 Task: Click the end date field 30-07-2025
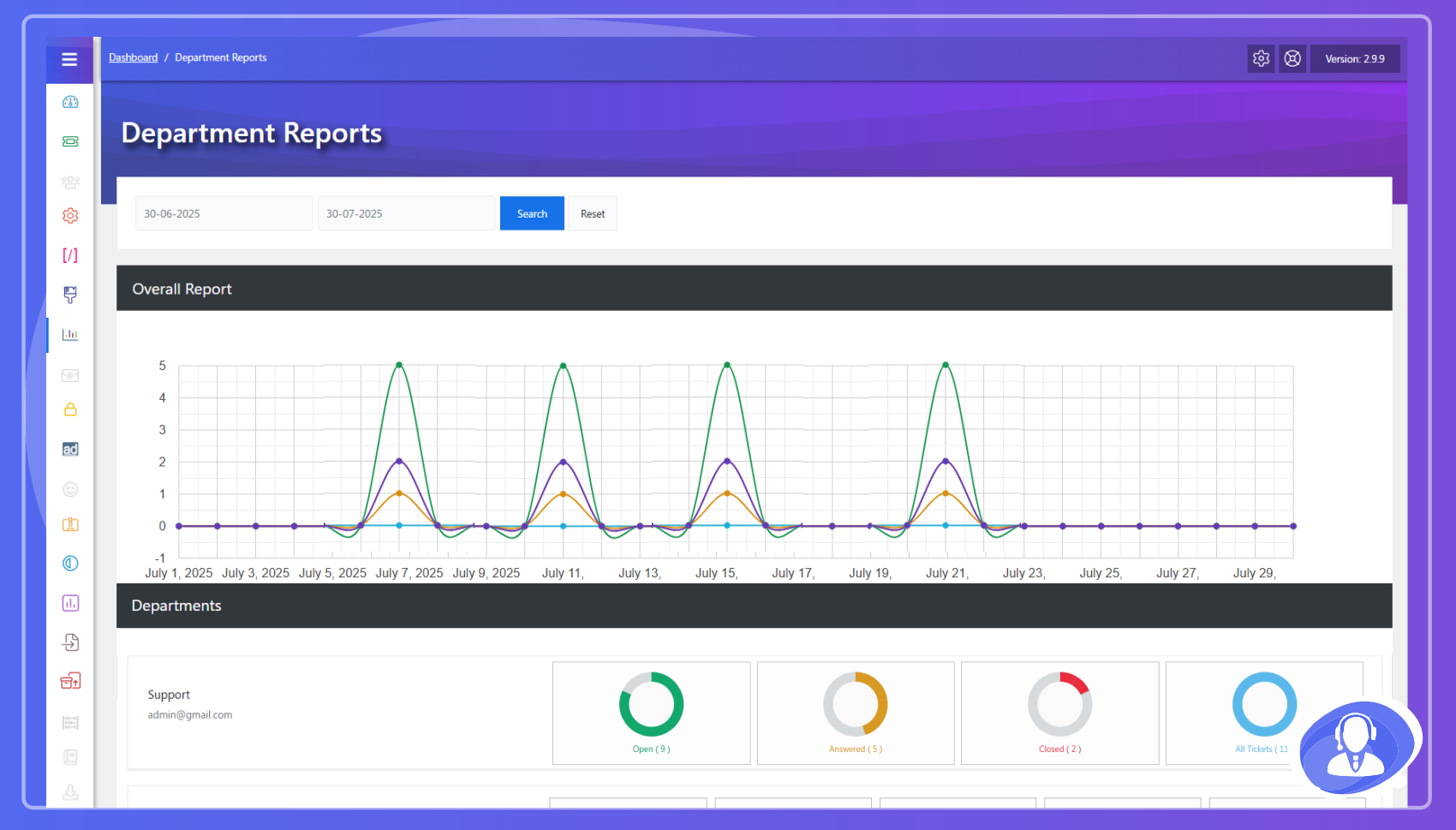[x=406, y=213]
